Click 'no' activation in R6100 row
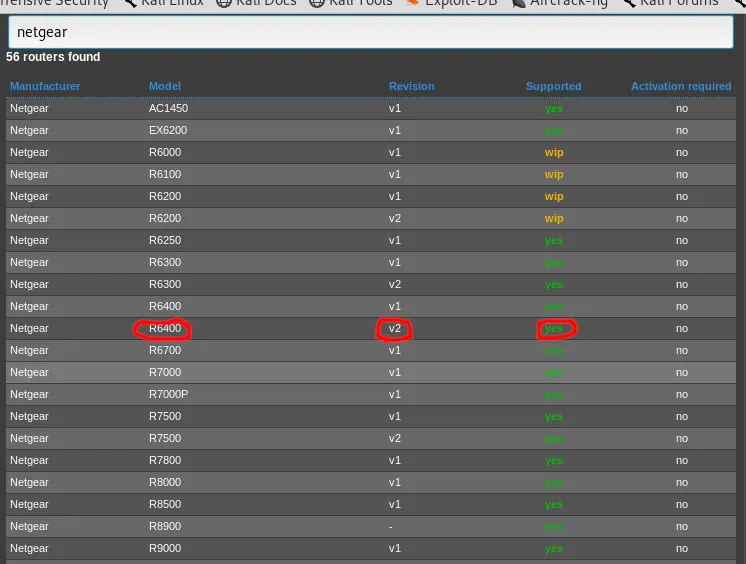Viewport: 746px width, 564px height. [x=682, y=174]
